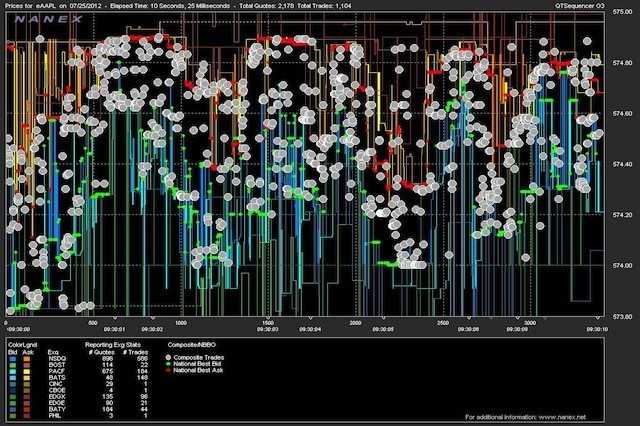
Task: Click the 2500 sequence tick label
Action: [x=443, y=323]
